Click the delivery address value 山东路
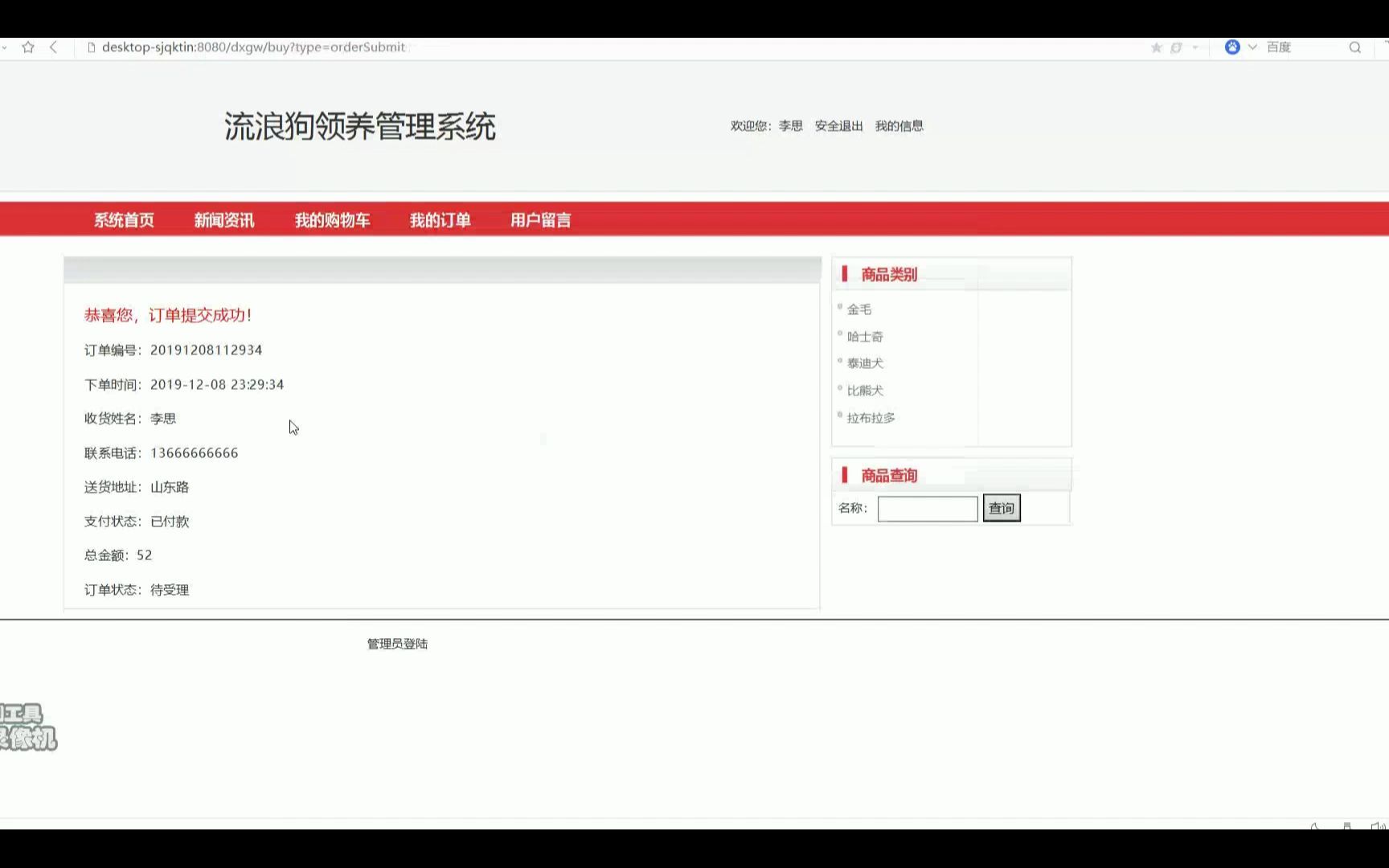 coord(170,487)
